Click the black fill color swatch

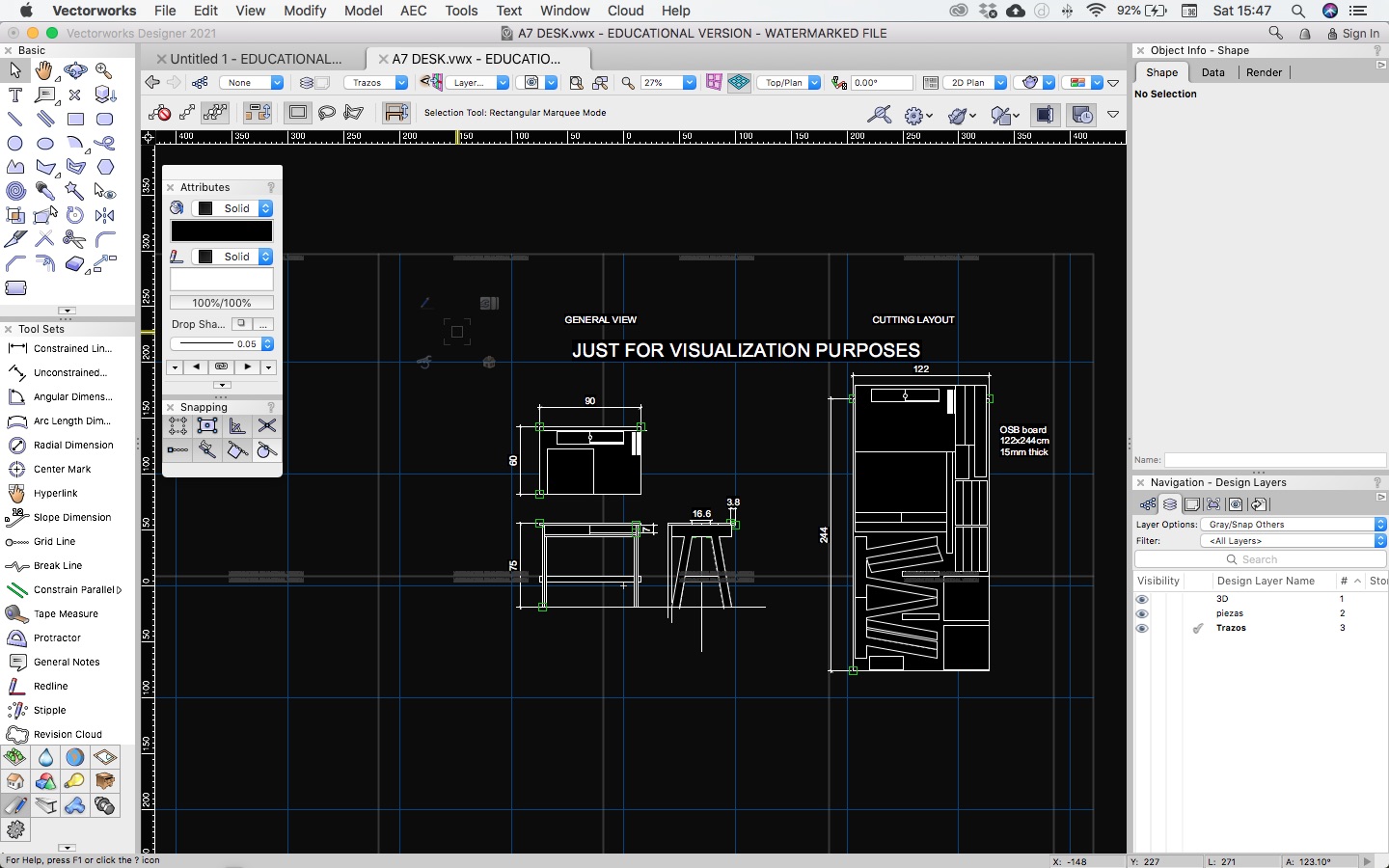point(222,231)
